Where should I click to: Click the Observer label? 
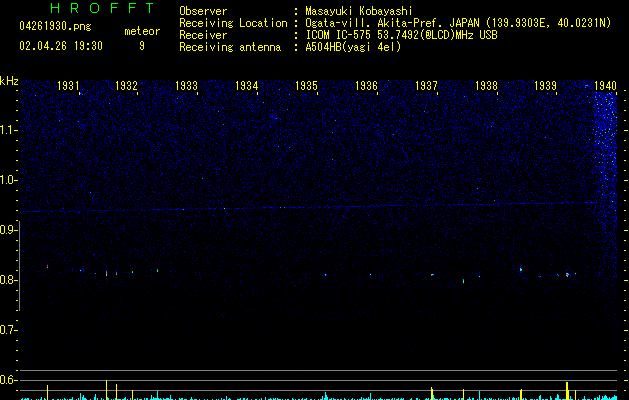tap(203, 11)
